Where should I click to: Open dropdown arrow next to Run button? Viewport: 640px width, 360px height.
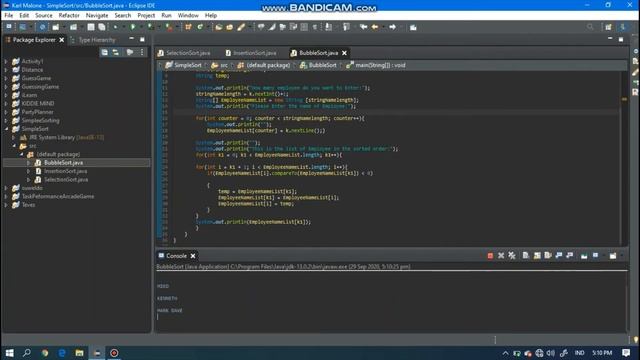pyautogui.click(x=141, y=27)
